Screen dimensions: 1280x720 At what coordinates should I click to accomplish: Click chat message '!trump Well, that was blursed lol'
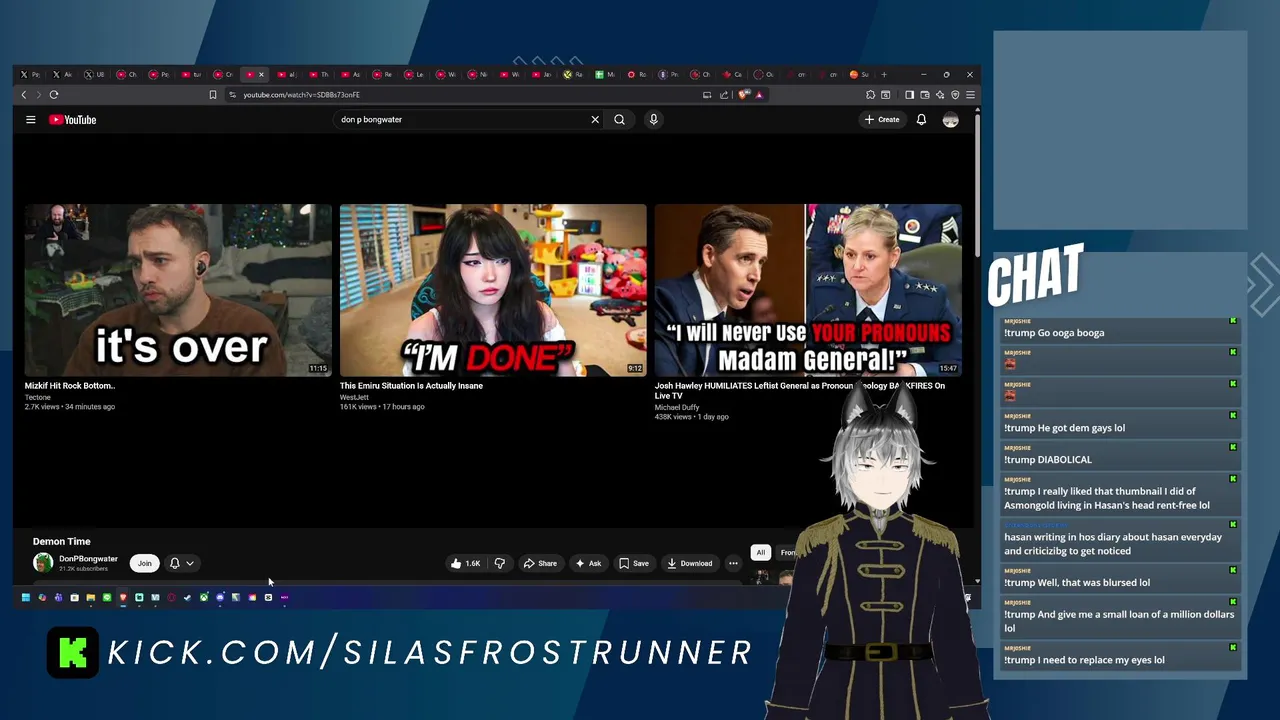pyautogui.click(x=1077, y=583)
